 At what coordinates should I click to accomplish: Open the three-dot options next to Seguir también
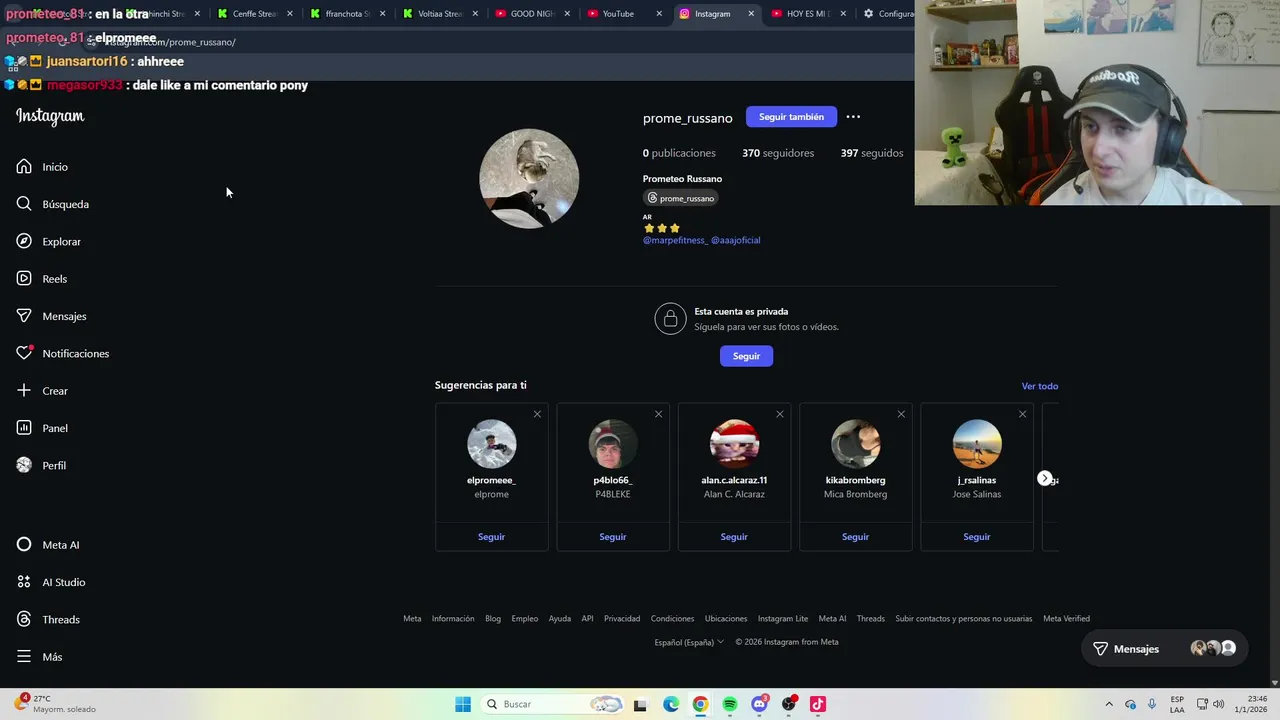click(853, 117)
